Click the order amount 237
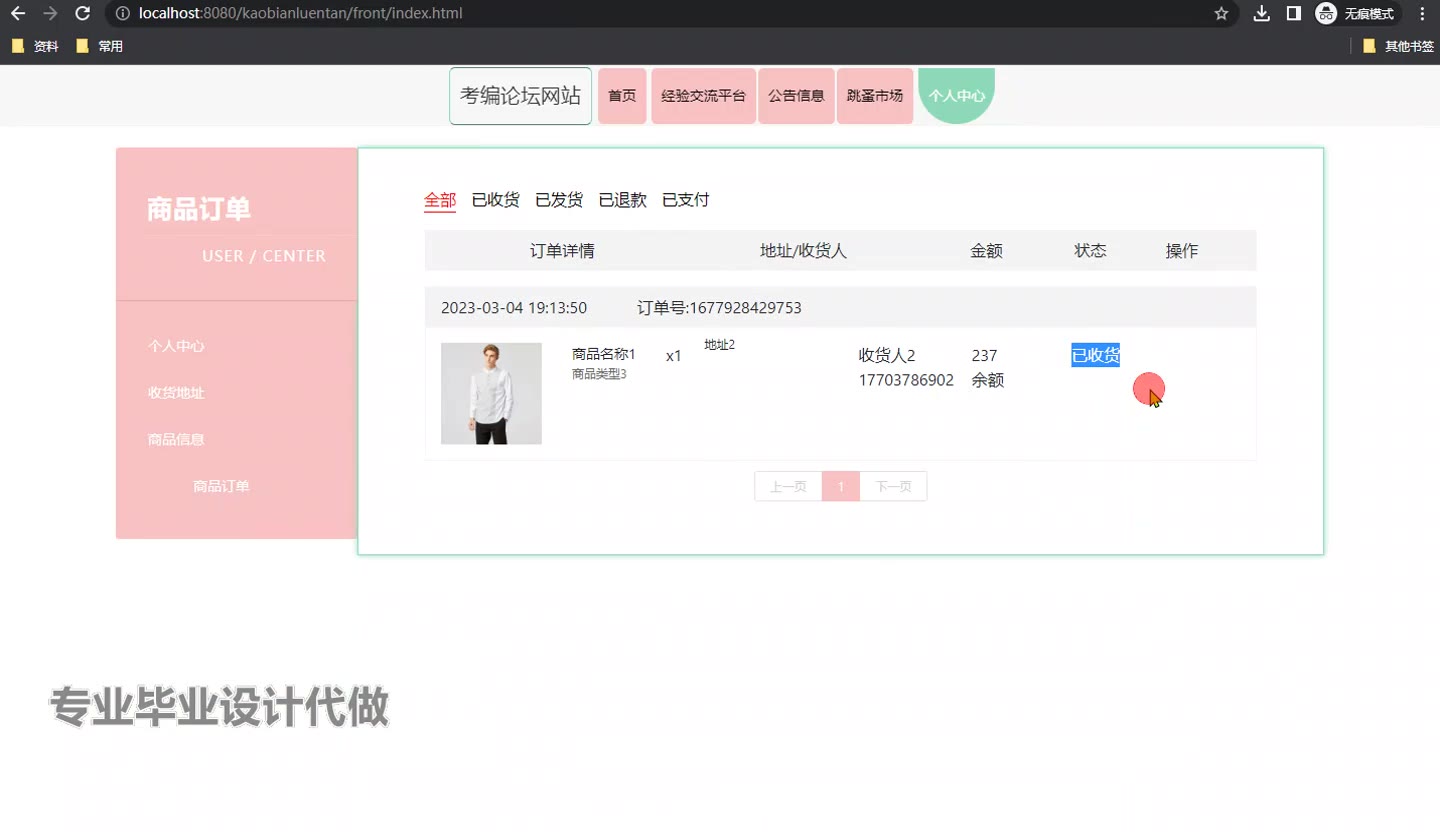This screenshot has height=832, width=1440. [x=984, y=355]
